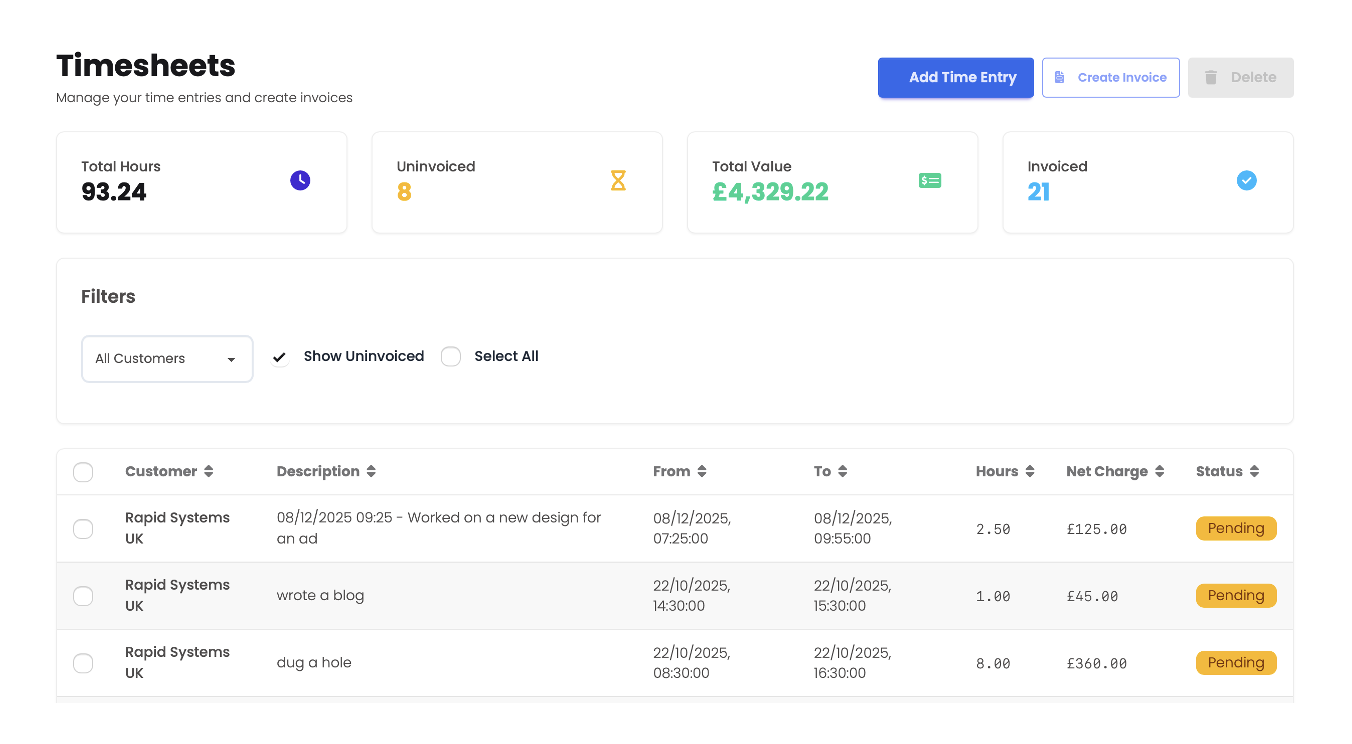Open the 'Worked on a new design' entry row
Viewport: 1352px width, 744px height.
pyautogui.click(x=439, y=528)
